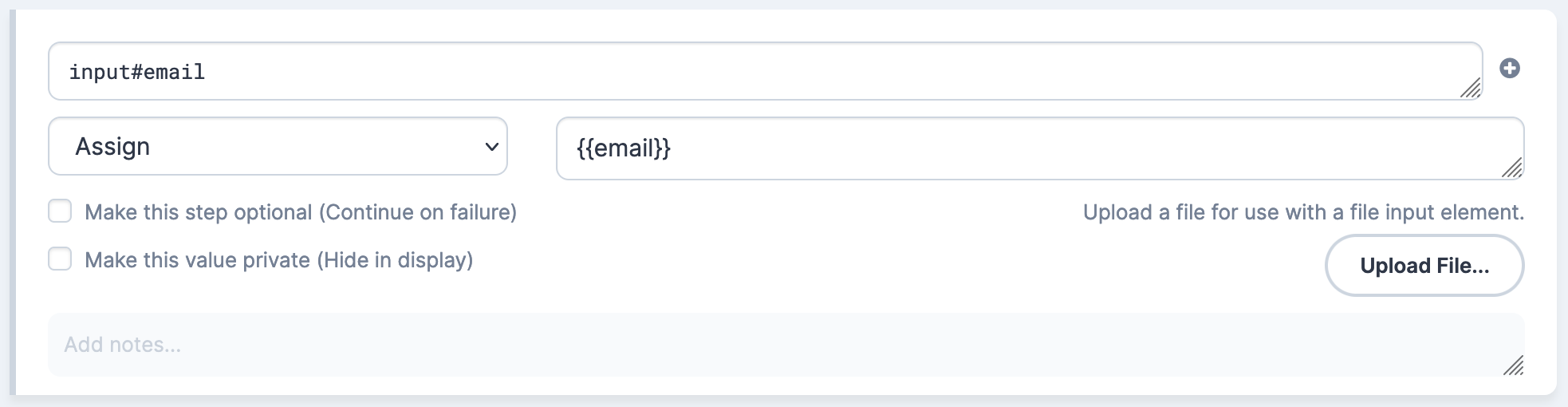Click resize handle of the {{email}} value box

[1512, 168]
